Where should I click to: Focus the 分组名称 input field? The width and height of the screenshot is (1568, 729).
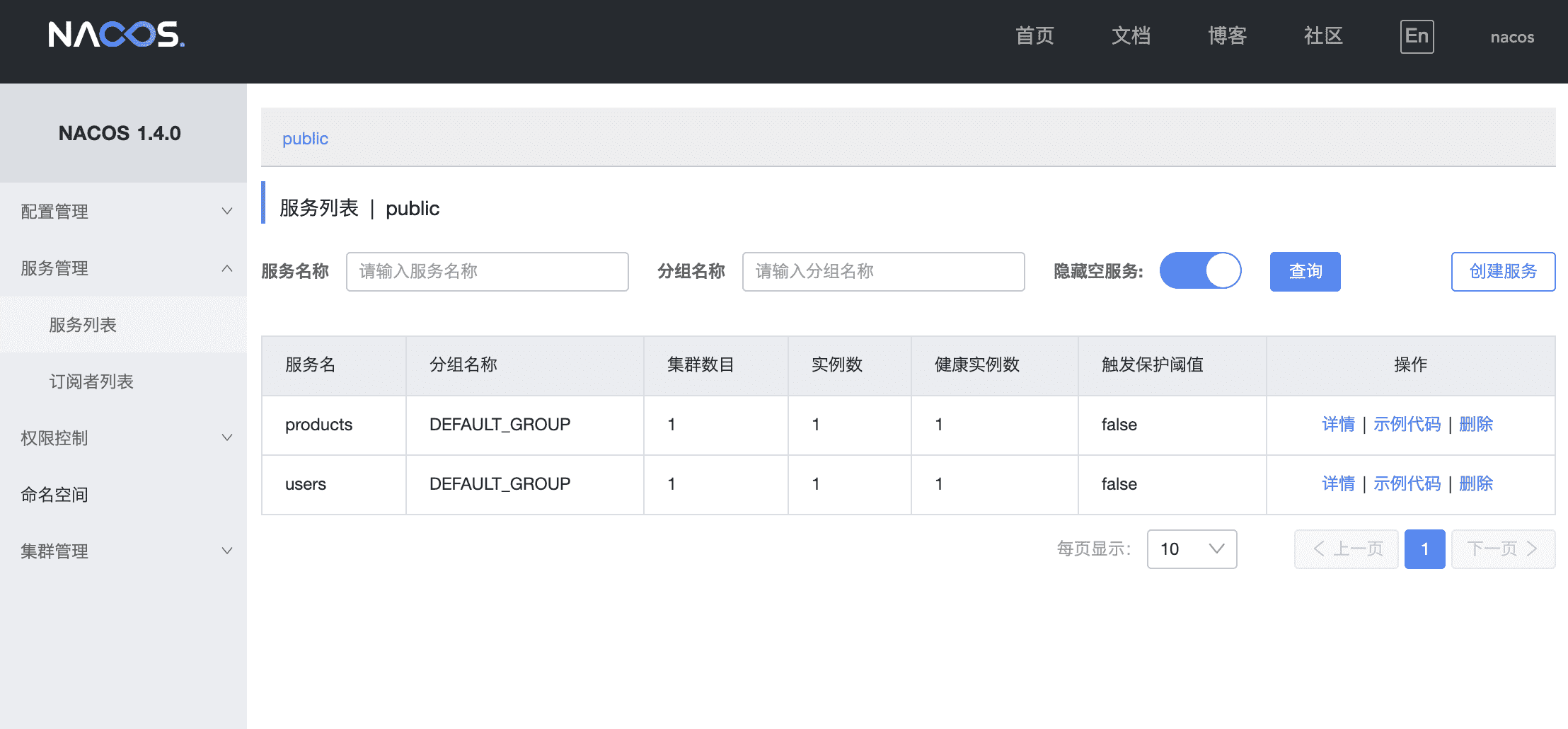[x=883, y=272]
